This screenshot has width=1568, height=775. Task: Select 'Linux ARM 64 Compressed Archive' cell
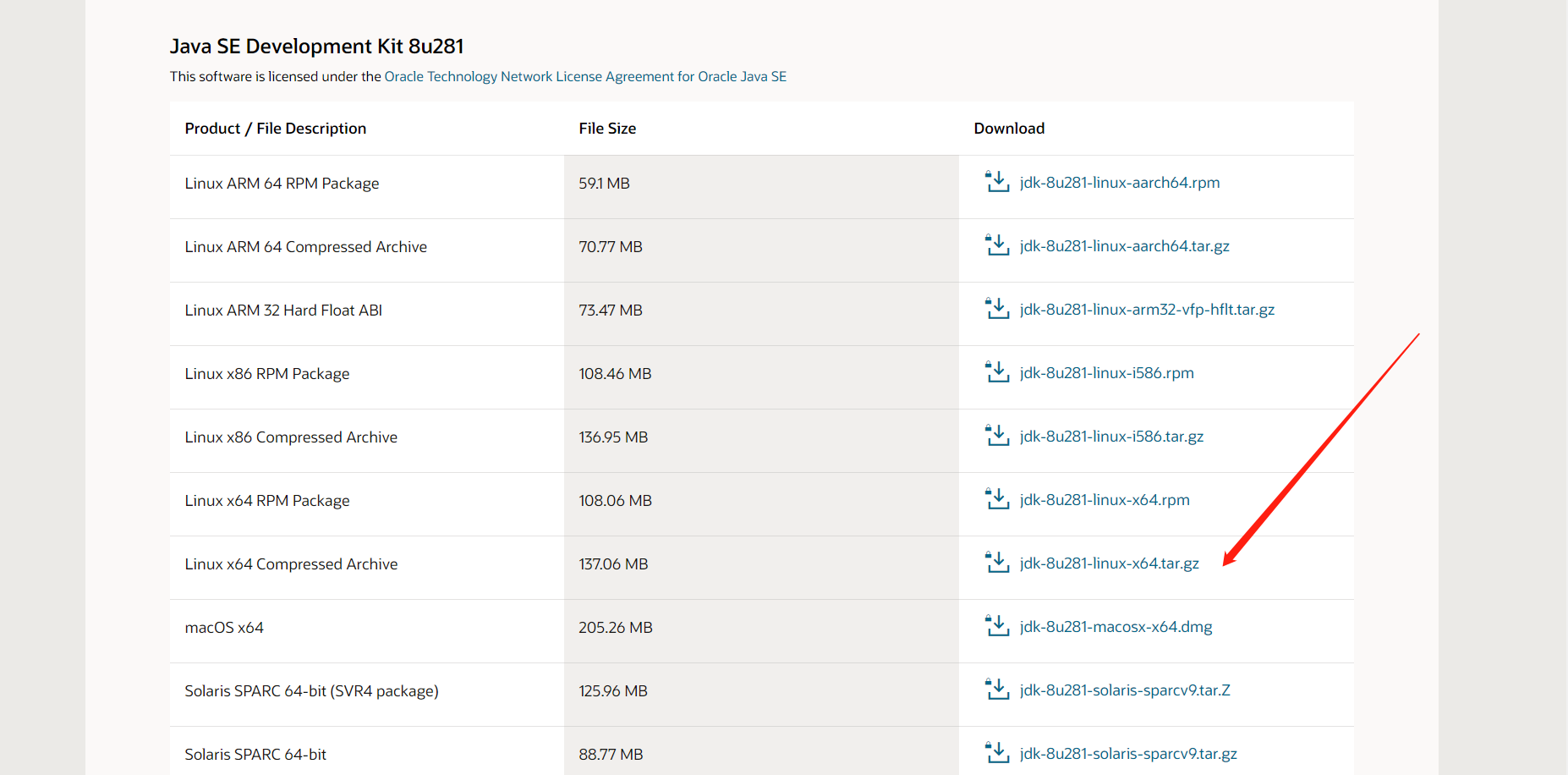coord(367,250)
